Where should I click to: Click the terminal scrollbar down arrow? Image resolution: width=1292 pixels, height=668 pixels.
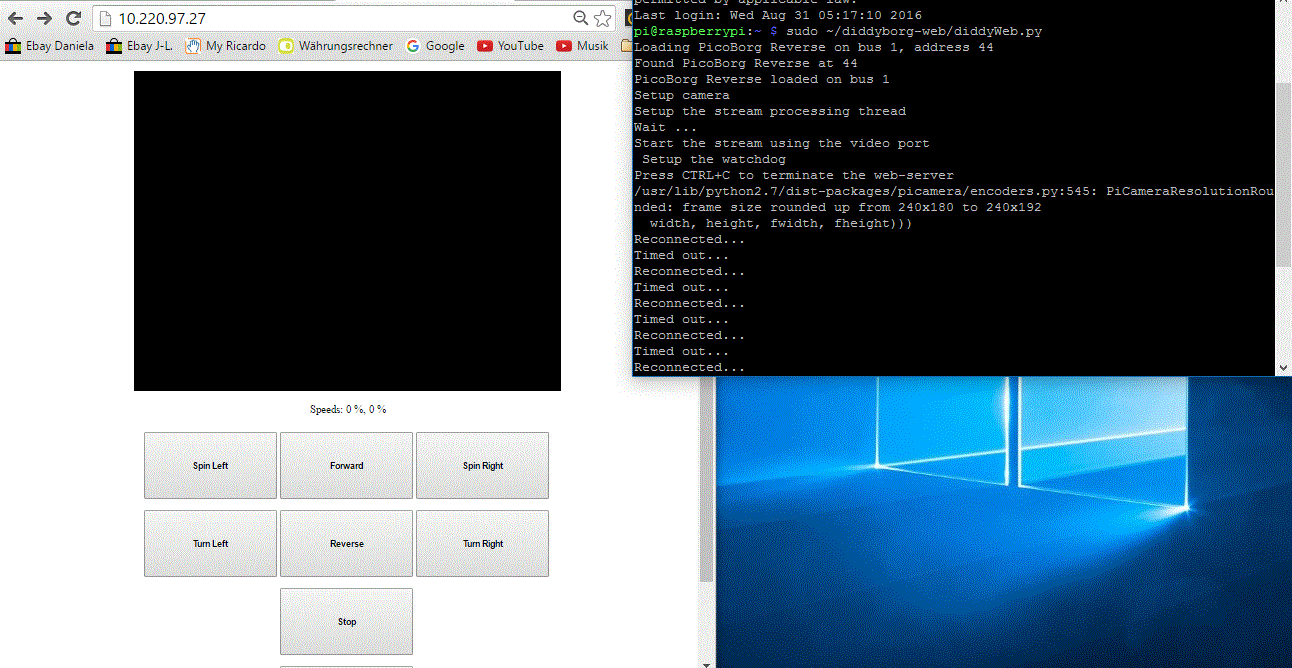(1283, 367)
